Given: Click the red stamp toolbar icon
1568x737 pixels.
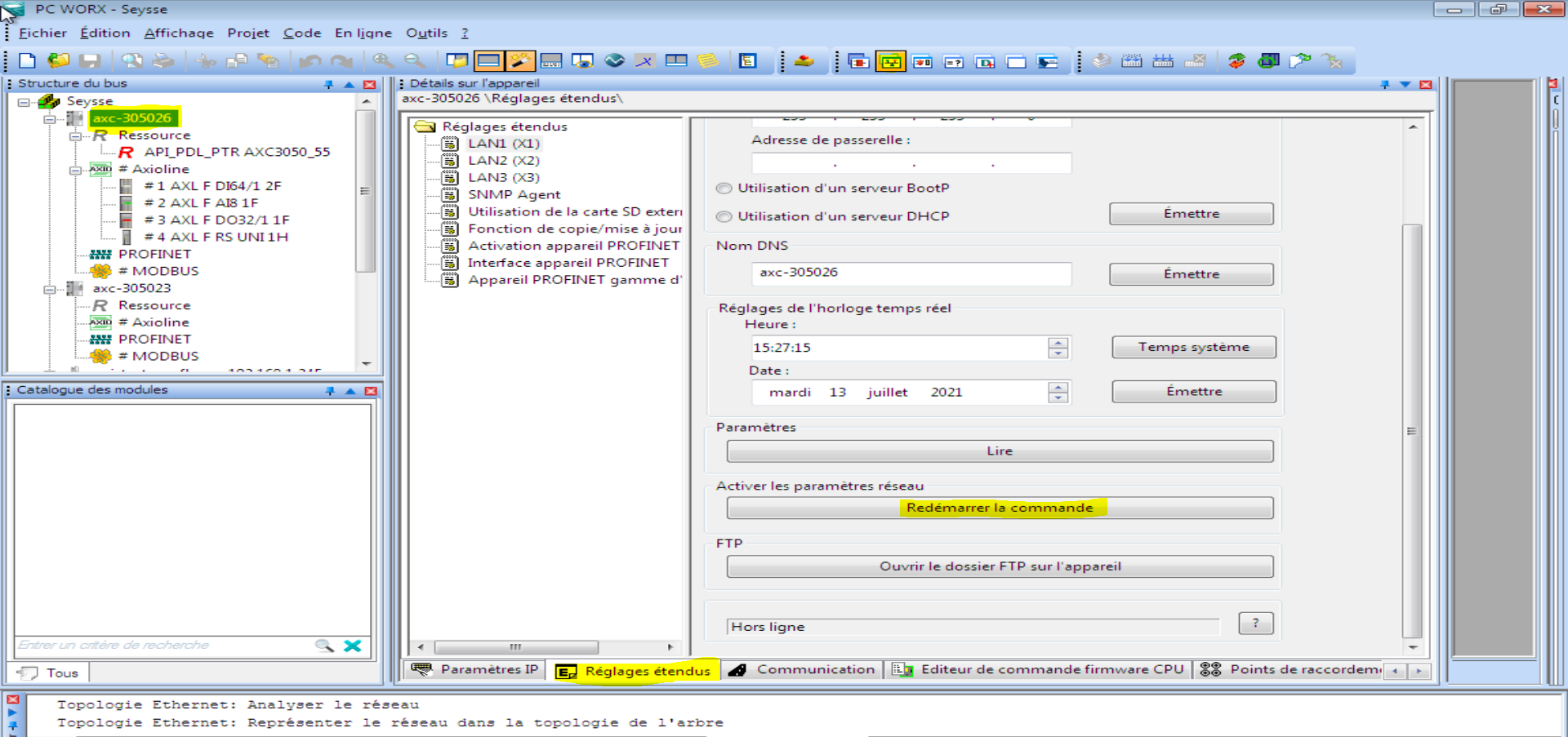Looking at the screenshot, I should [x=804, y=61].
